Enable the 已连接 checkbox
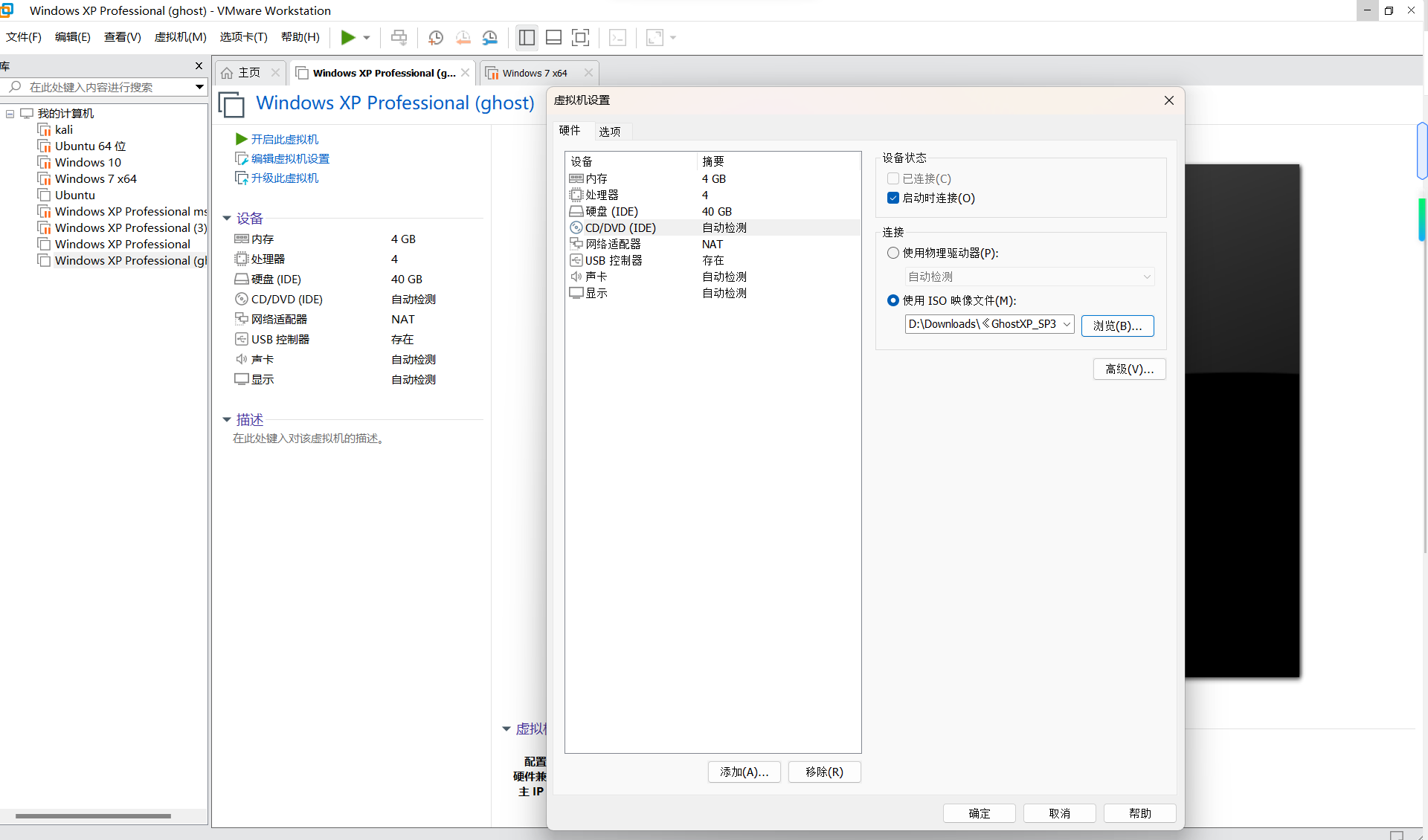Image resolution: width=1428 pixels, height=840 pixels. 893,178
